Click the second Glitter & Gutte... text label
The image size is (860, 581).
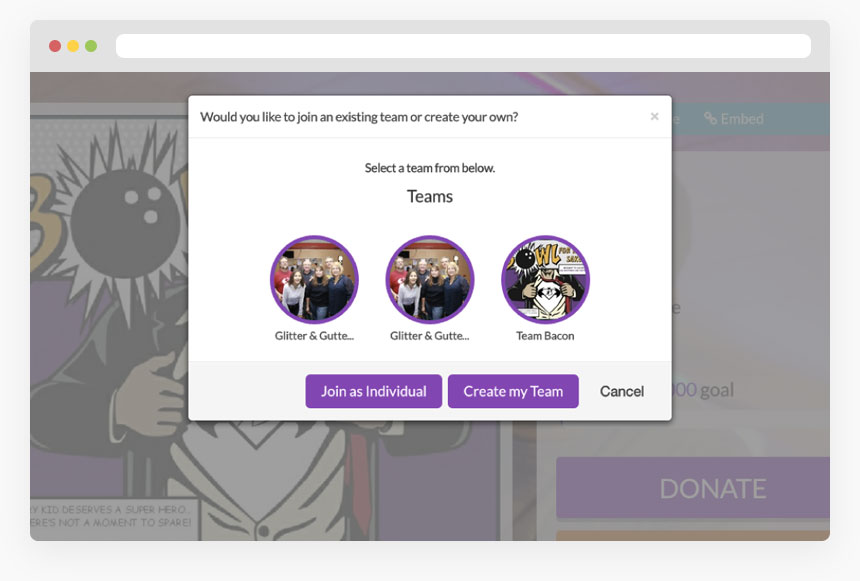tap(429, 336)
